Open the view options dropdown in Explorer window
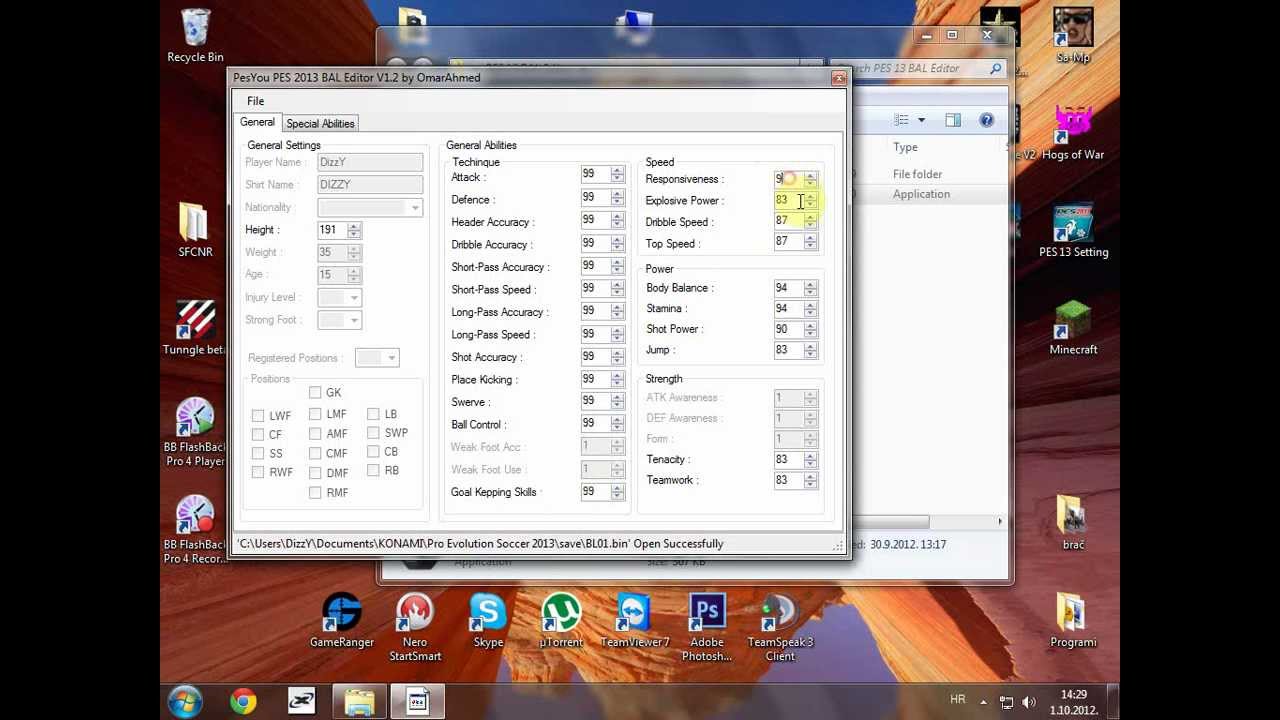Viewport: 1280px width, 720px height. tap(921, 120)
